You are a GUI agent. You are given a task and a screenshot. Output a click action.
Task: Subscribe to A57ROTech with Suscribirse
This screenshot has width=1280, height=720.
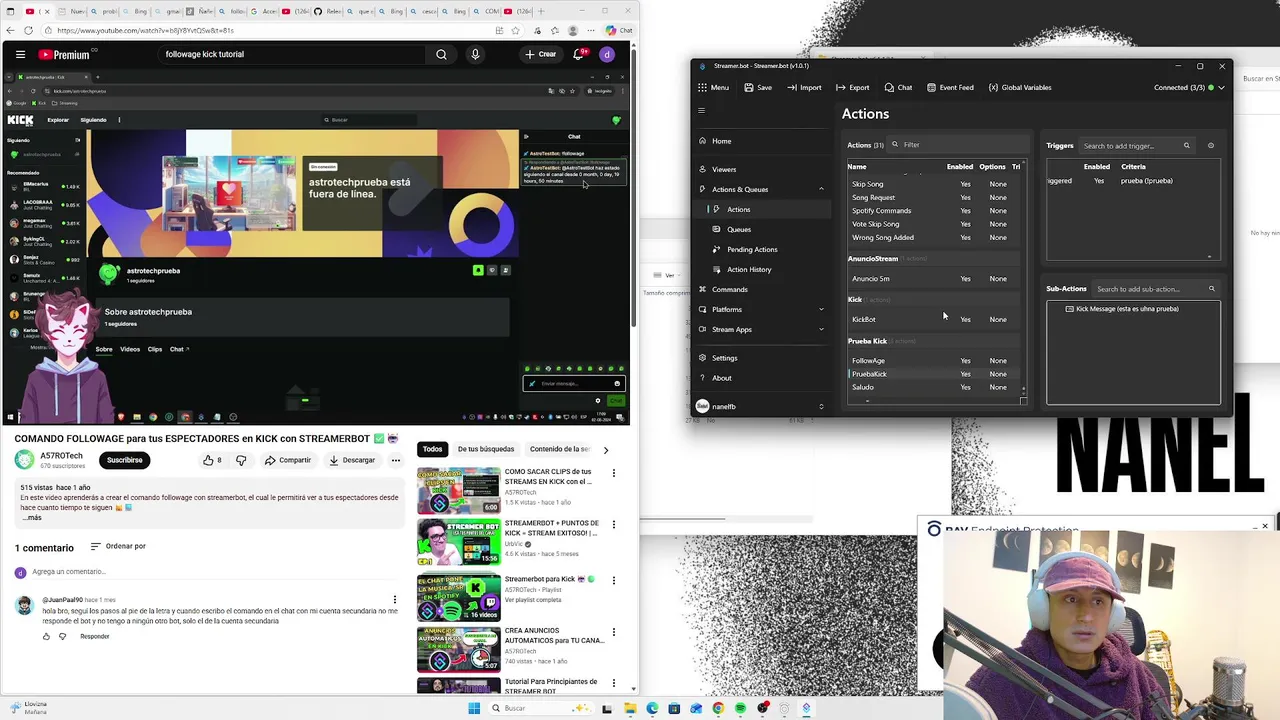tap(125, 460)
